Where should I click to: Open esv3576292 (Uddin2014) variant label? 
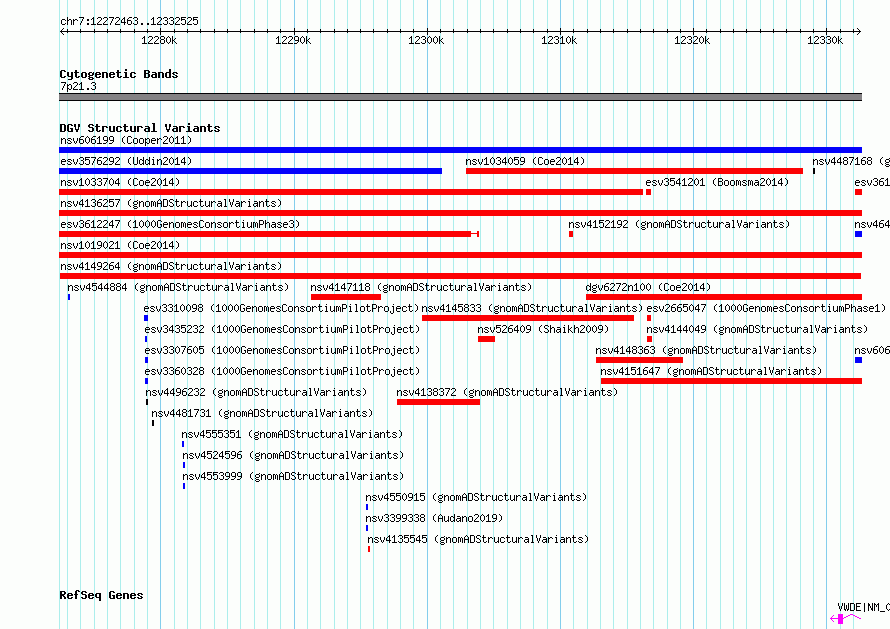coord(126,161)
